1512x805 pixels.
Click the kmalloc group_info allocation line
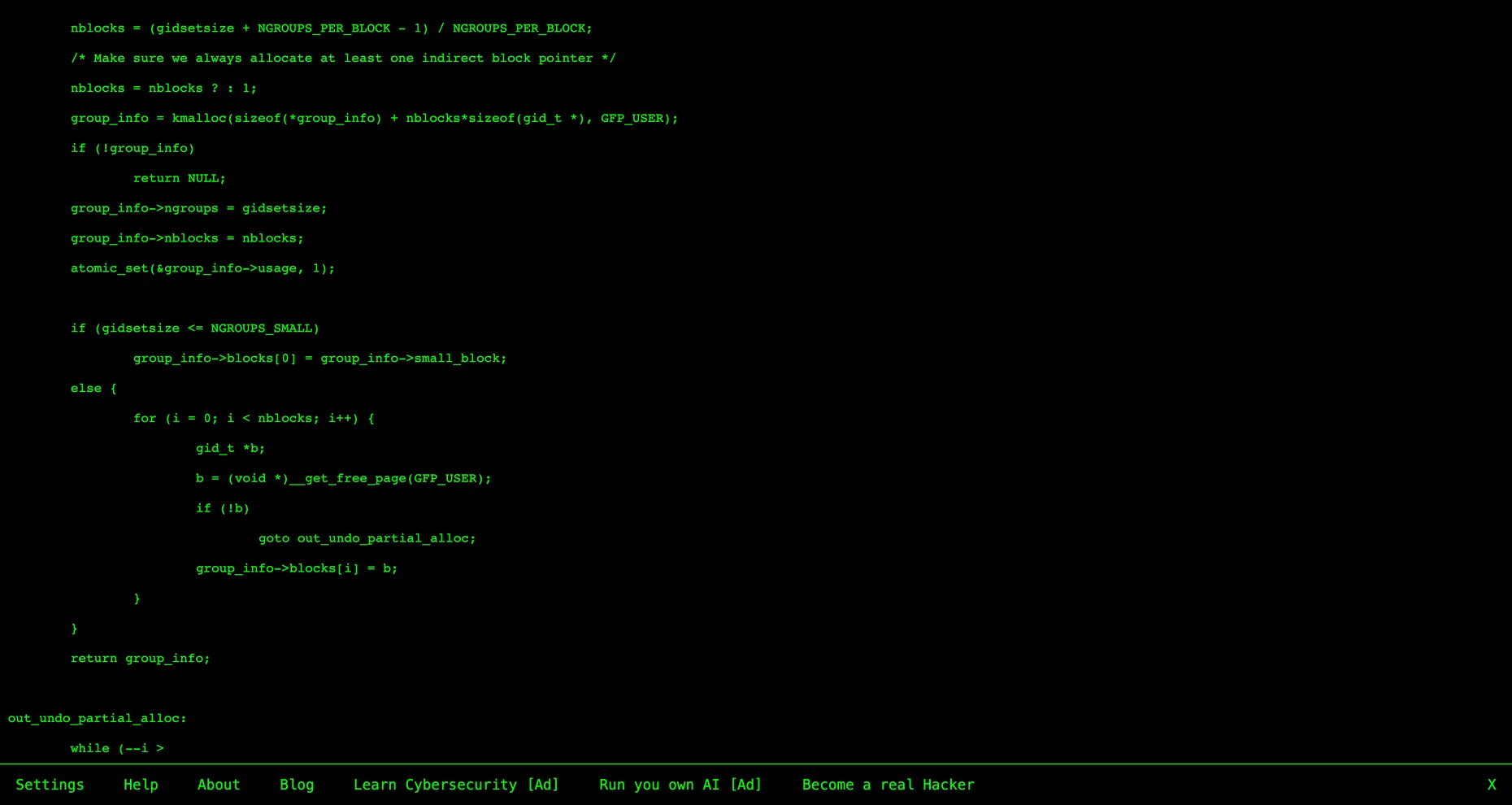click(374, 118)
